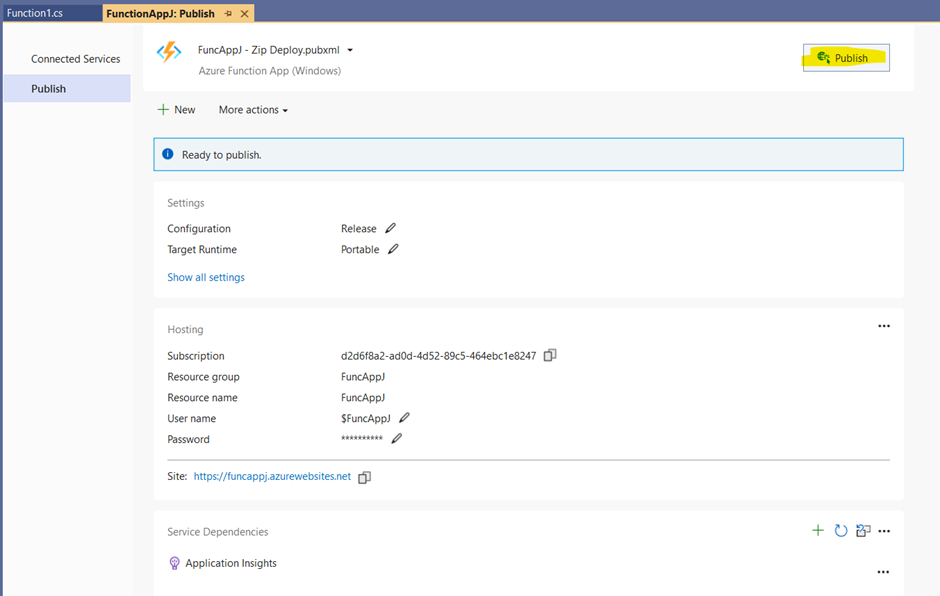The height and width of the screenshot is (596, 940).
Task: Click the FuncAppJ - Zip Deploy.pubxml profile name
Action: 269,50
